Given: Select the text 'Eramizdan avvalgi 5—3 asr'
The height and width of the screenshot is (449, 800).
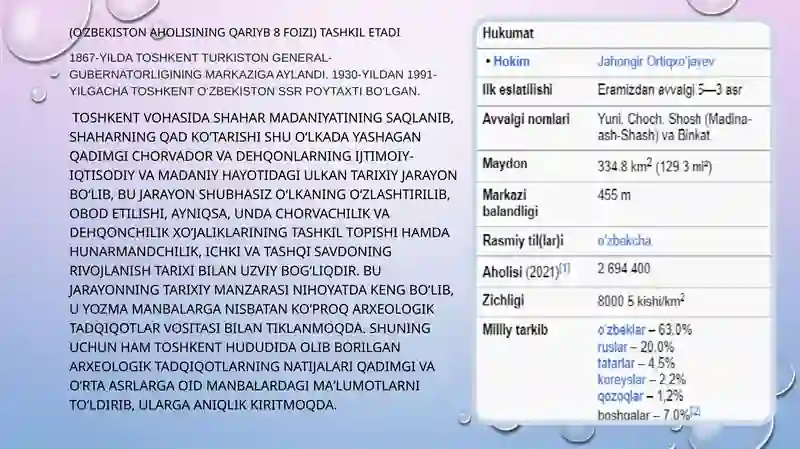Looking at the screenshot, I should point(669,90).
